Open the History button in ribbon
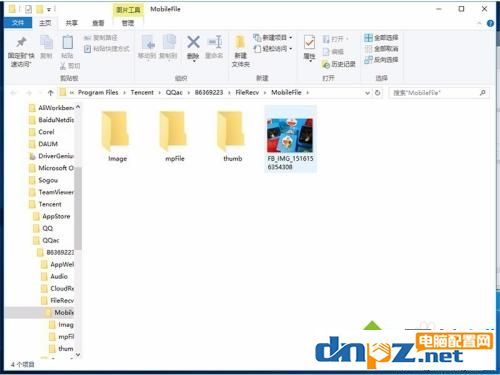Screen dimensions: 500x375 339,64
